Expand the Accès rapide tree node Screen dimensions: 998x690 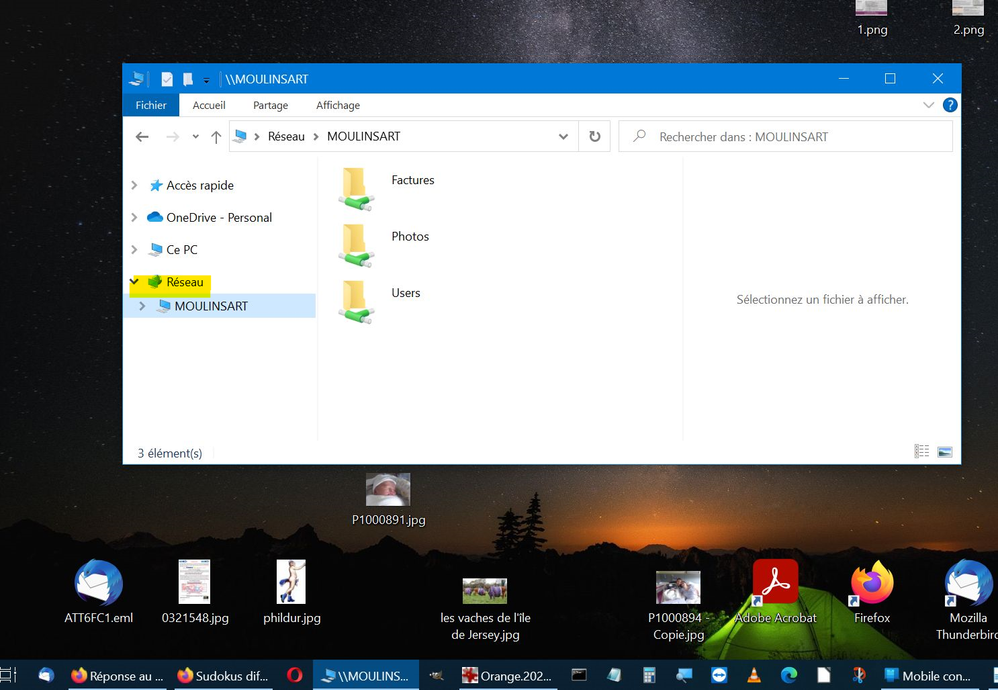click(x=135, y=185)
